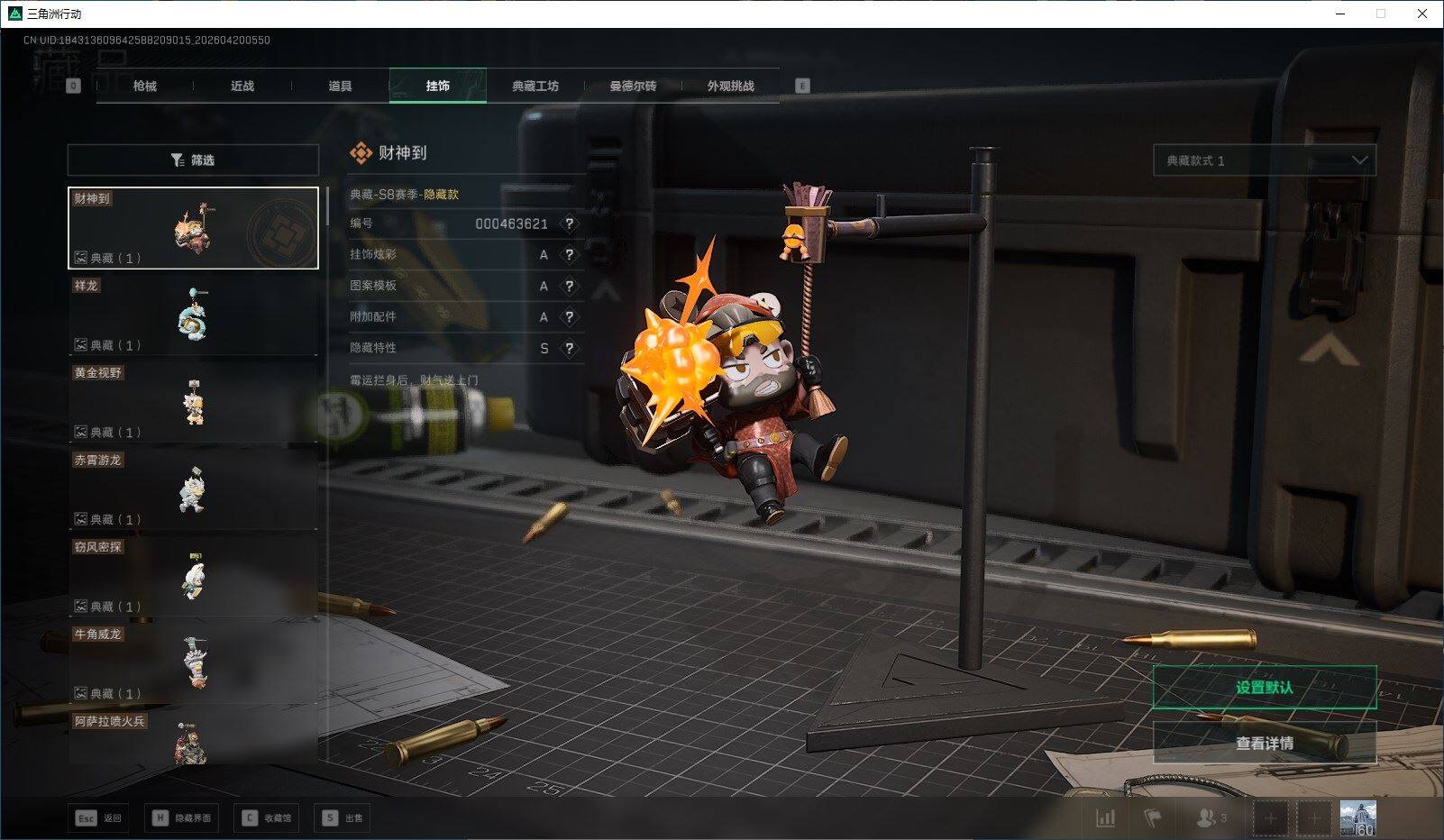Minimize the 三角洲行动 window

(x=1339, y=14)
